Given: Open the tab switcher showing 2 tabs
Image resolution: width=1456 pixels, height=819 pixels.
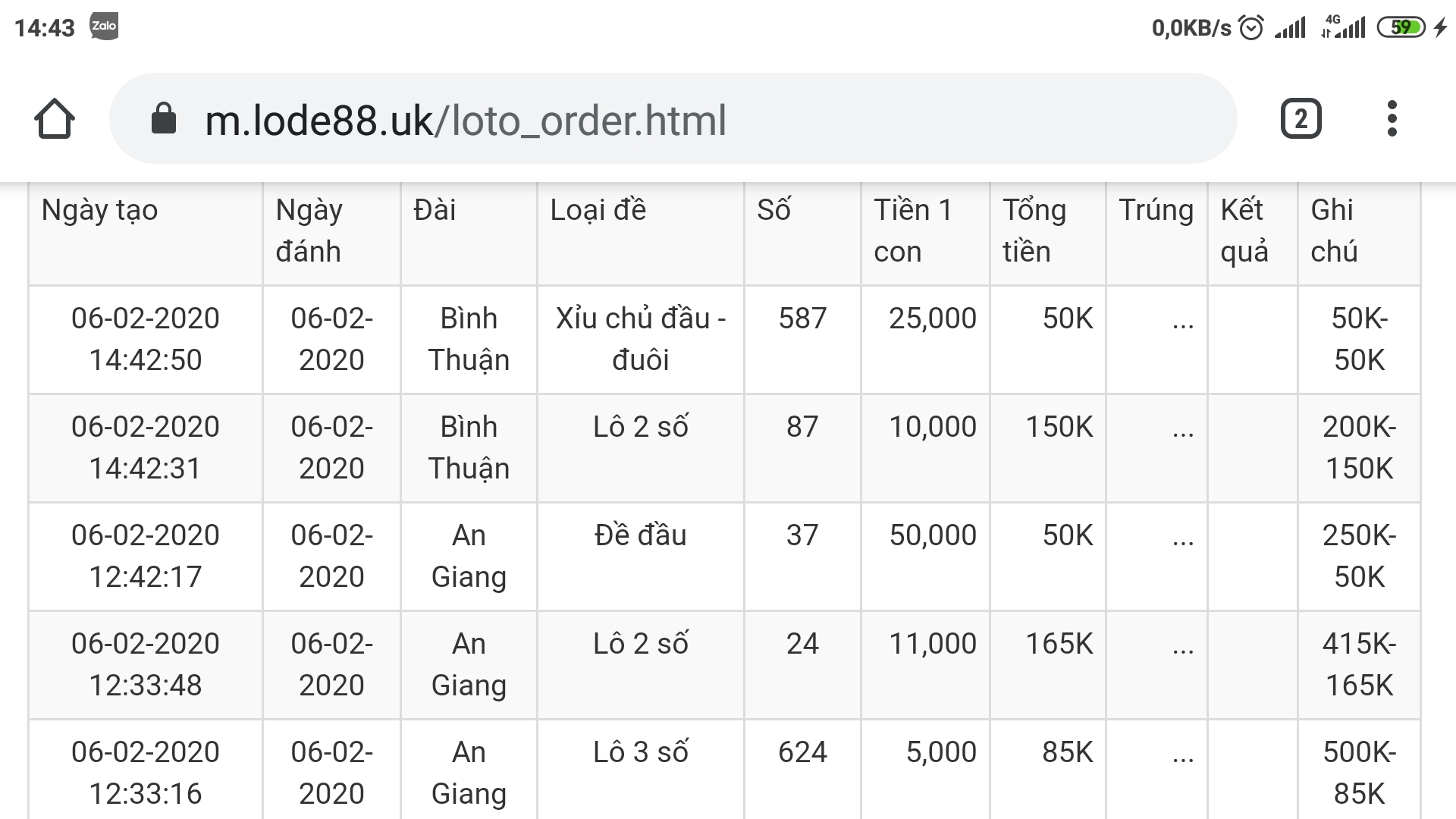Looking at the screenshot, I should (x=1301, y=119).
